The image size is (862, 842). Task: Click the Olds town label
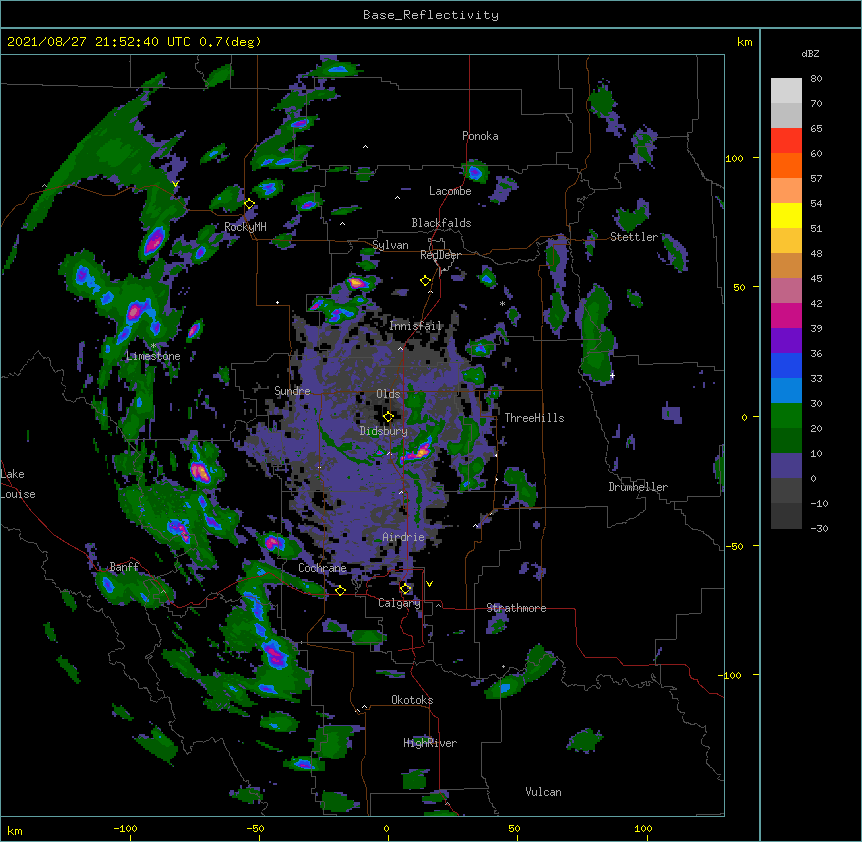[388, 394]
